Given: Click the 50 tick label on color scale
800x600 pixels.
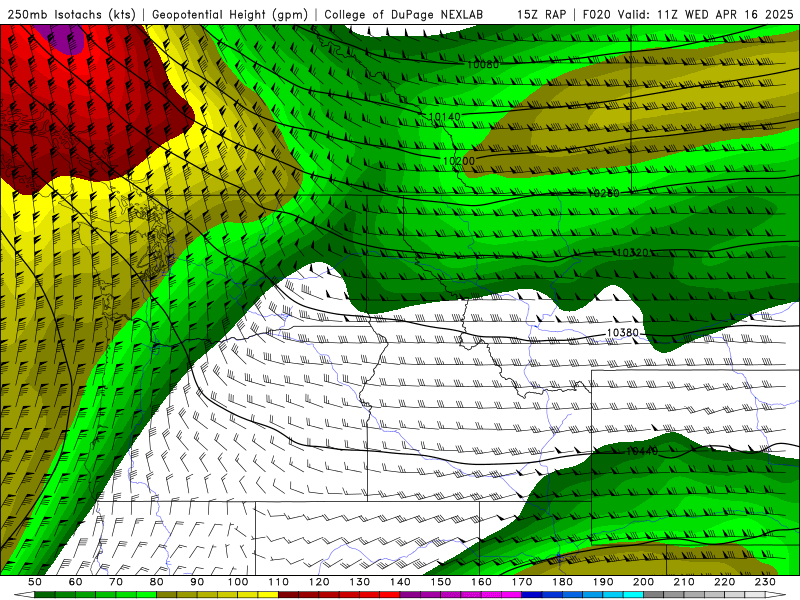Looking at the screenshot, I should (x=35, y=582).
